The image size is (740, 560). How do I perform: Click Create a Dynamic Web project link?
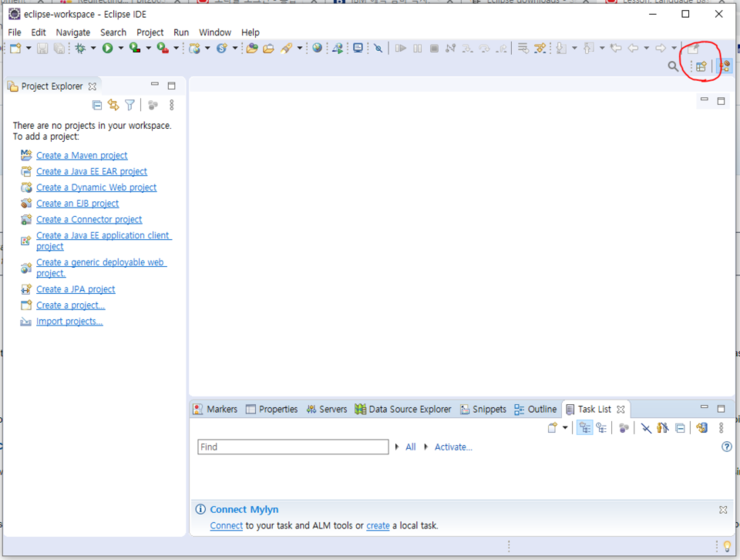tap(96, 187)
